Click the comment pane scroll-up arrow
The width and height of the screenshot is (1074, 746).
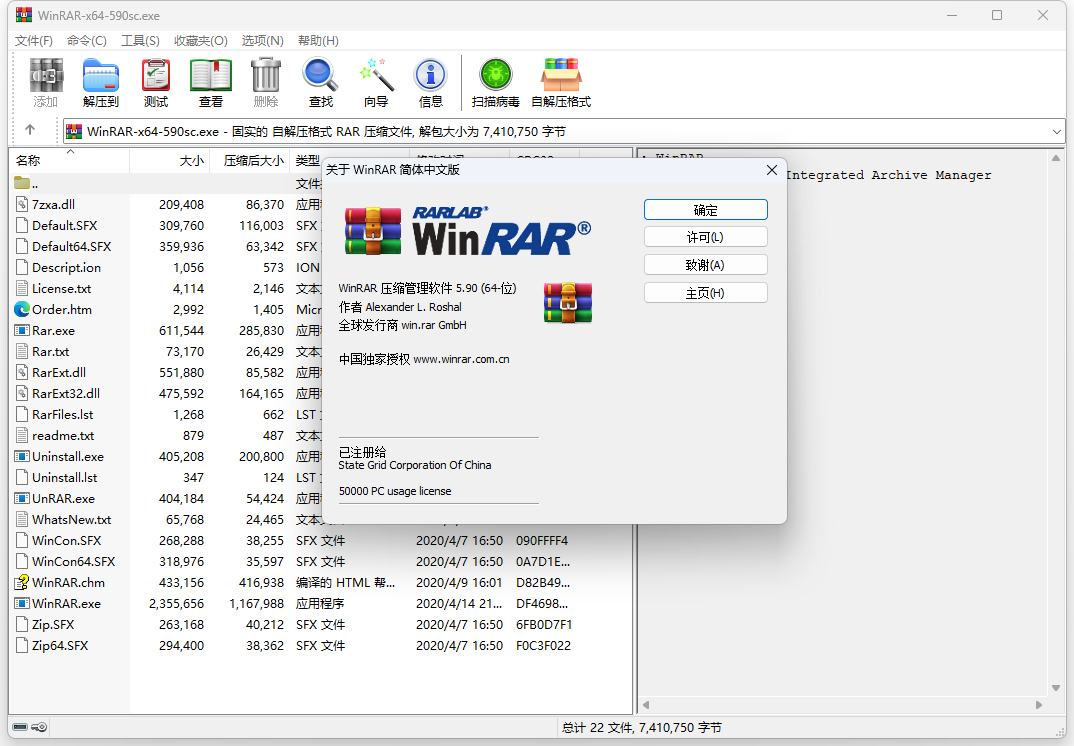(x=1056, y=158)
